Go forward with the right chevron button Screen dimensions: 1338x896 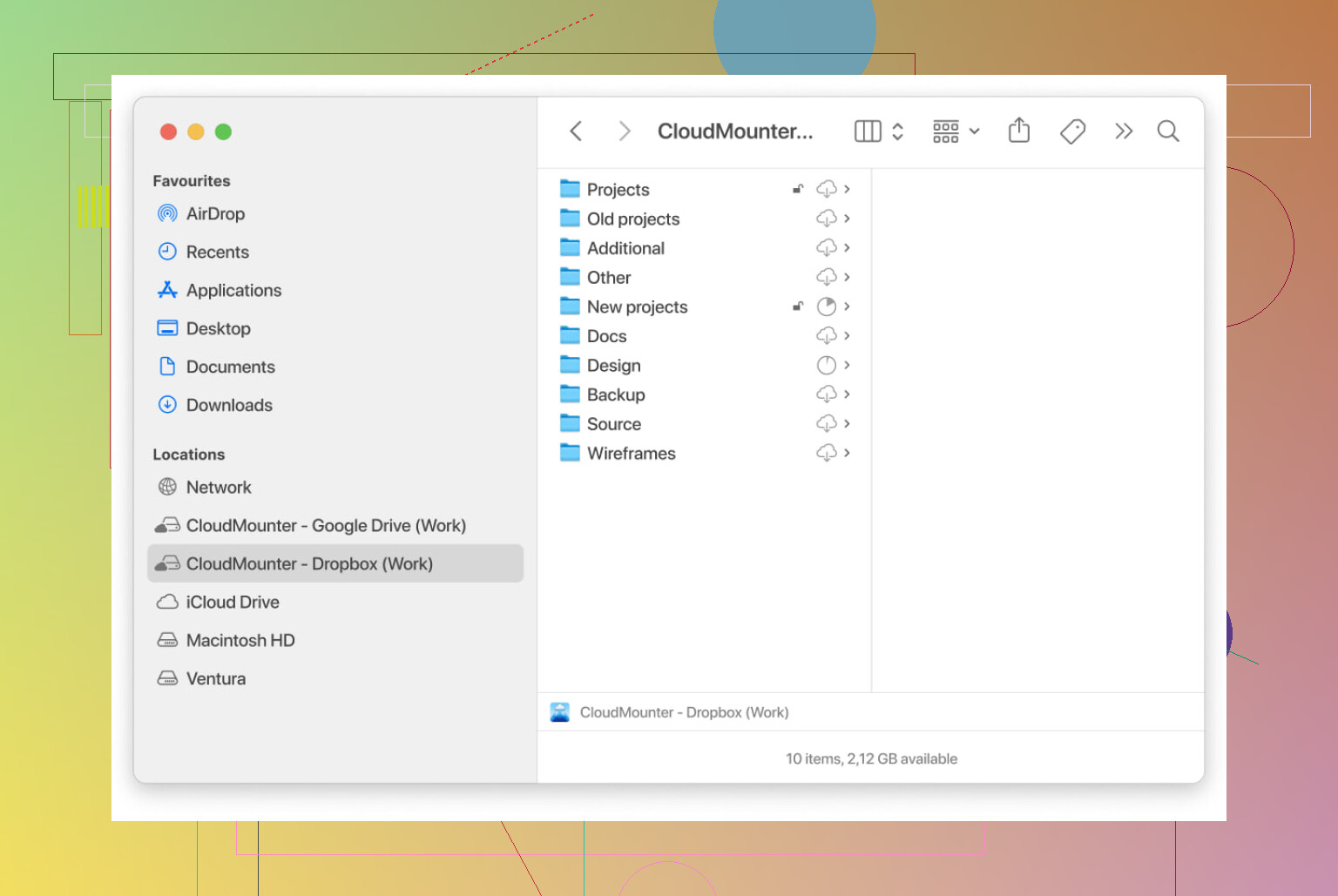[x=624, y=131]
